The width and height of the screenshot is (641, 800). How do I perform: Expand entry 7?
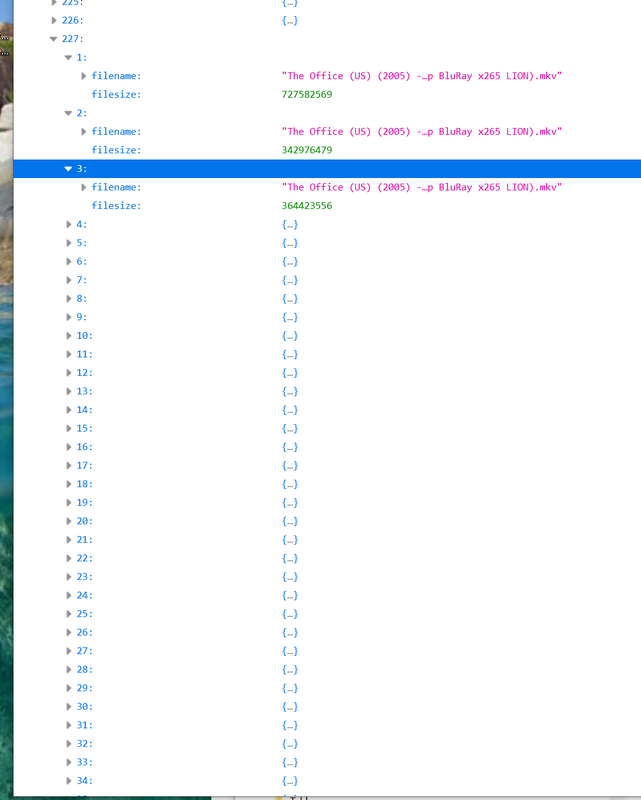[x=69, y=280]
